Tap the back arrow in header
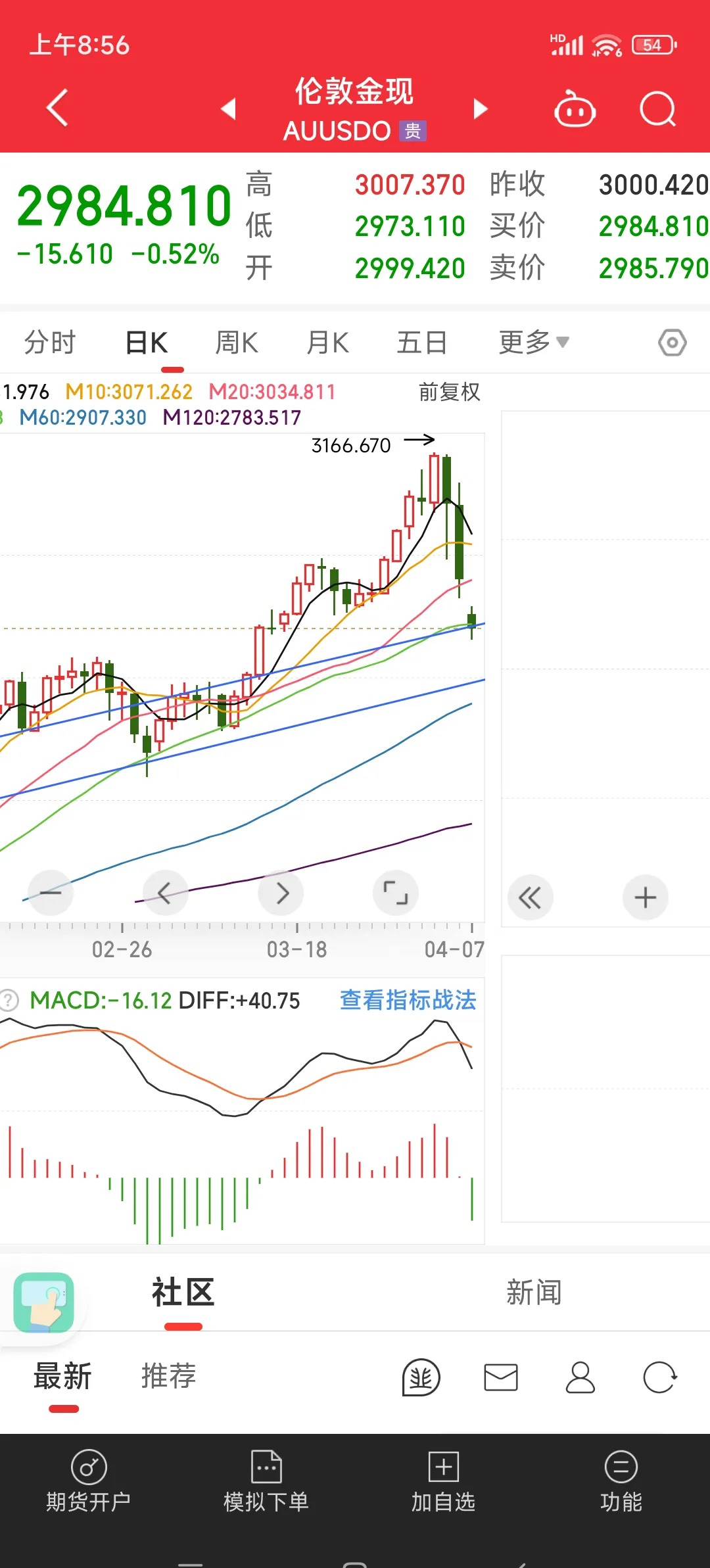 point(58,108)
